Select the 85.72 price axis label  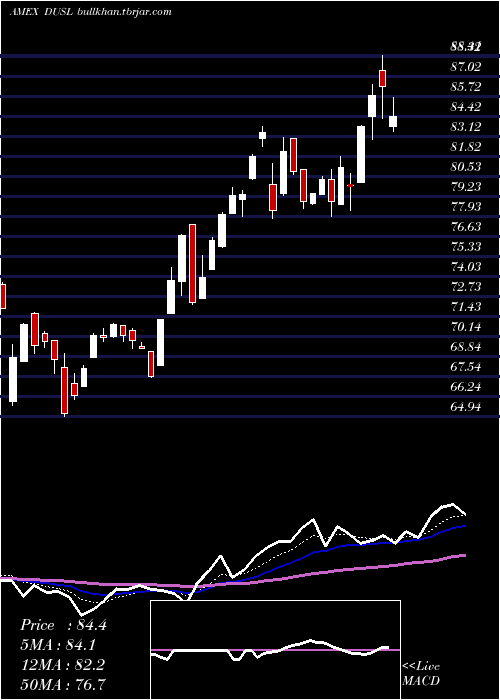pos(466,87)
